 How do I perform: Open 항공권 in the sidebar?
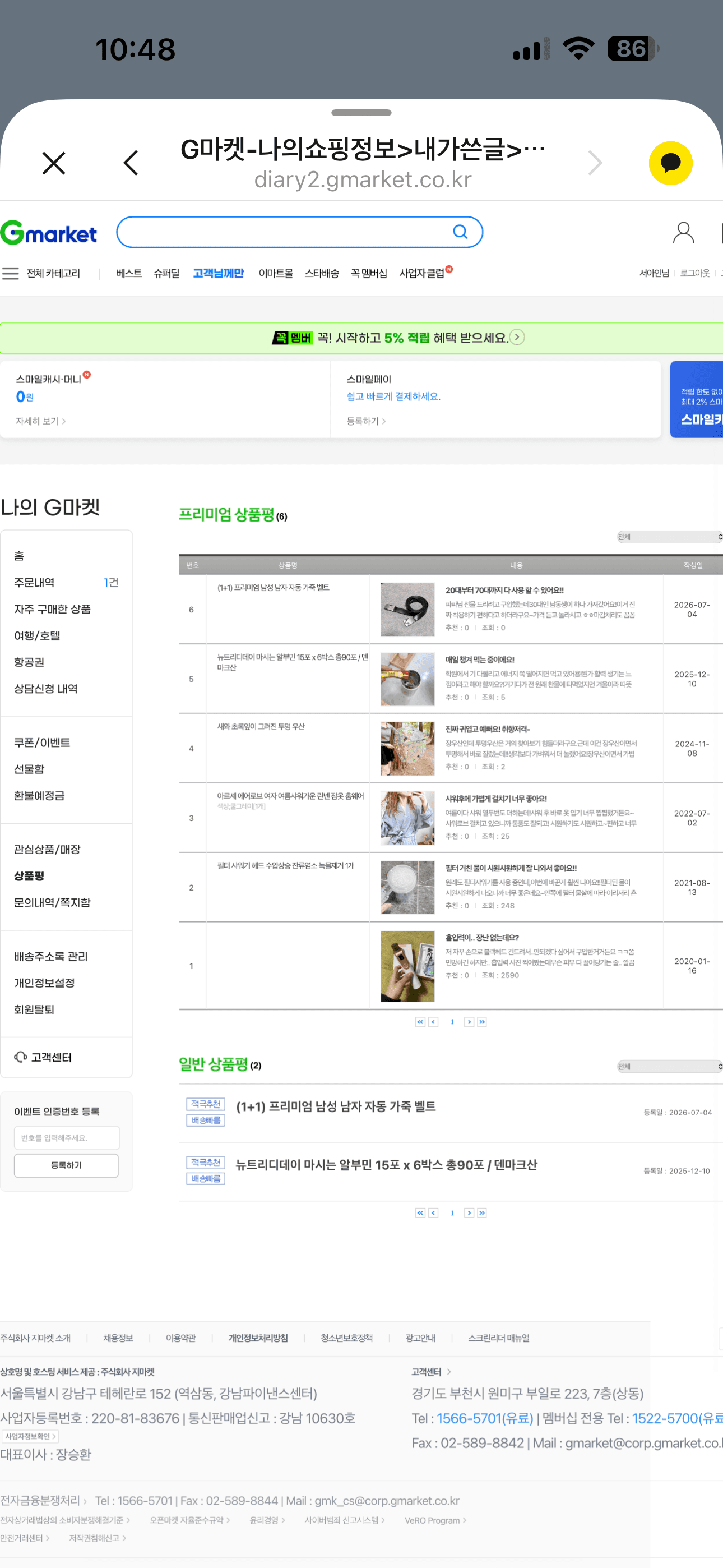tap(29, 662)
